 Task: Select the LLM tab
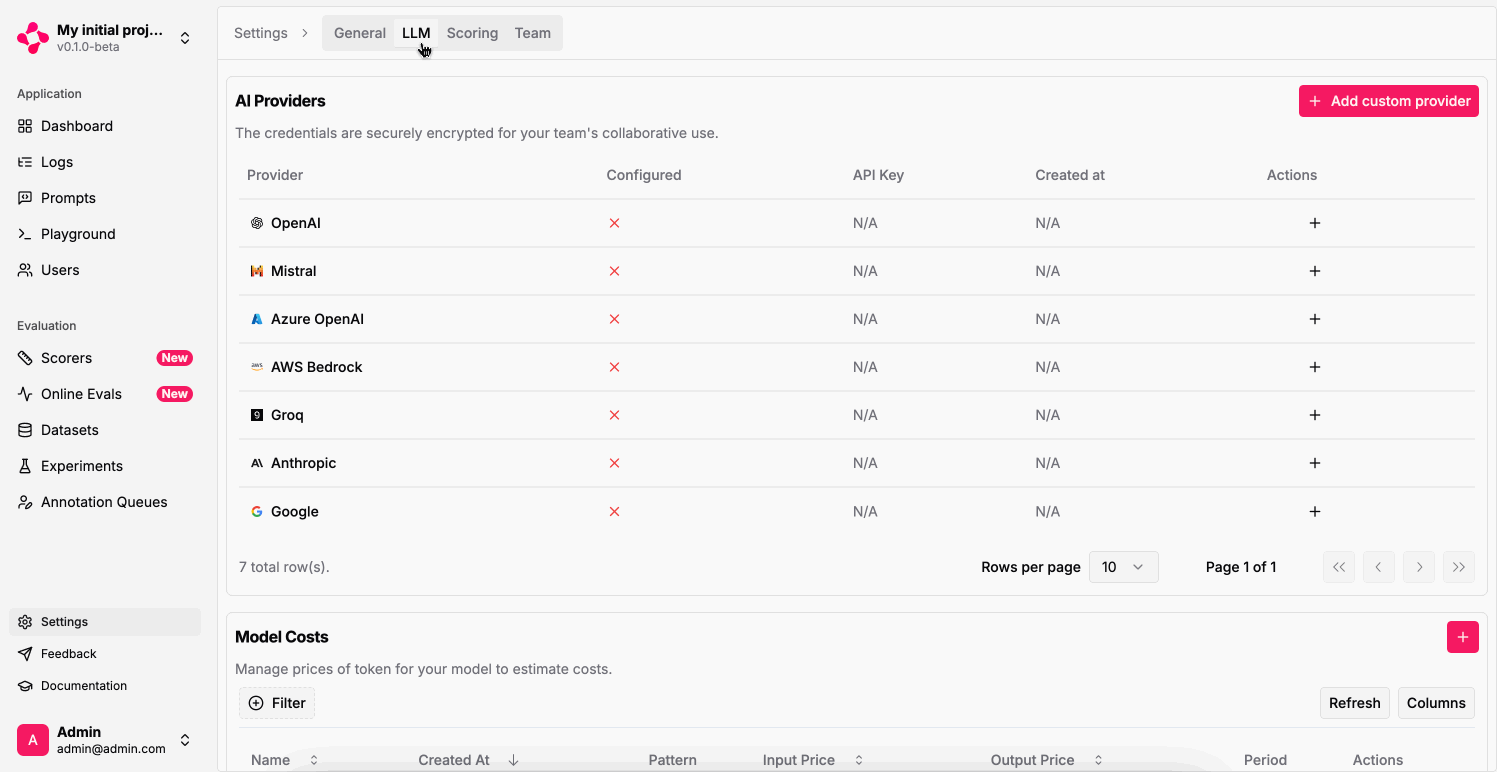(416, 33)
